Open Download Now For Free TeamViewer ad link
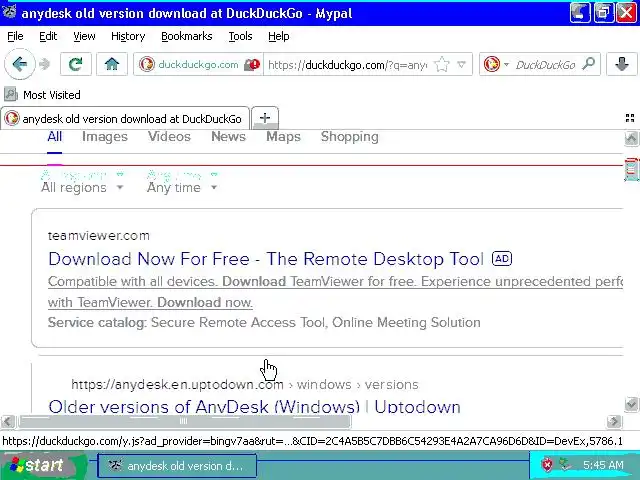 point(266,259)
